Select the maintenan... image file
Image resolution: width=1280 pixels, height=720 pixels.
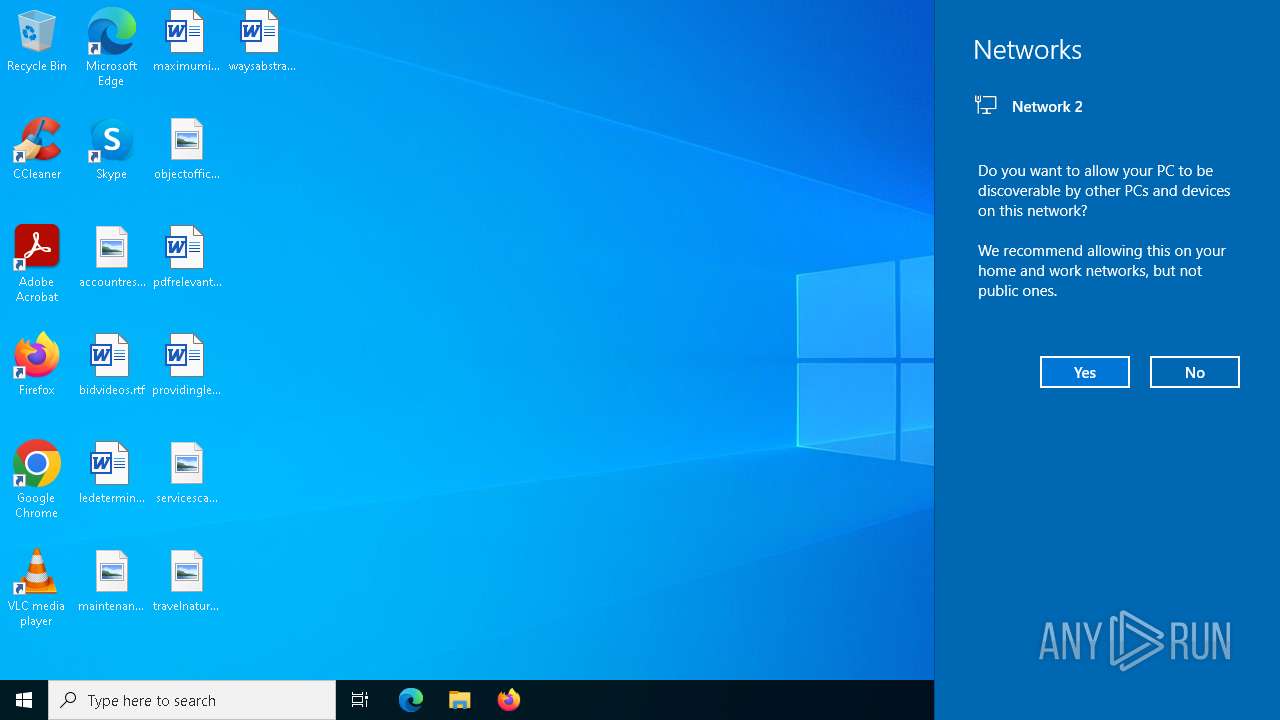tap(111, 581)
